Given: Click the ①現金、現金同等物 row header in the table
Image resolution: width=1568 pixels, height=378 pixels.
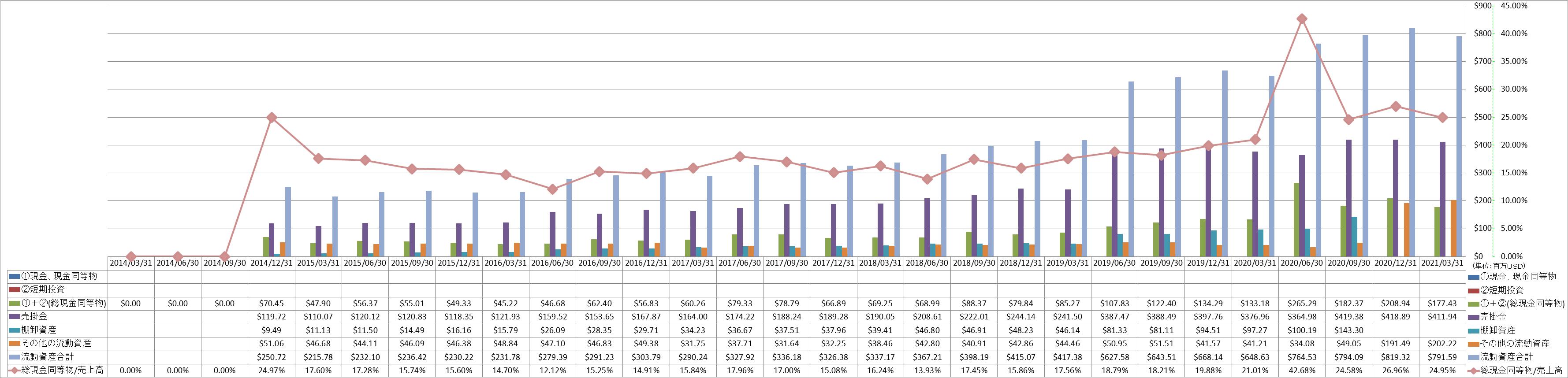Looking at the screenshot, I should click(x=57, y=276).
